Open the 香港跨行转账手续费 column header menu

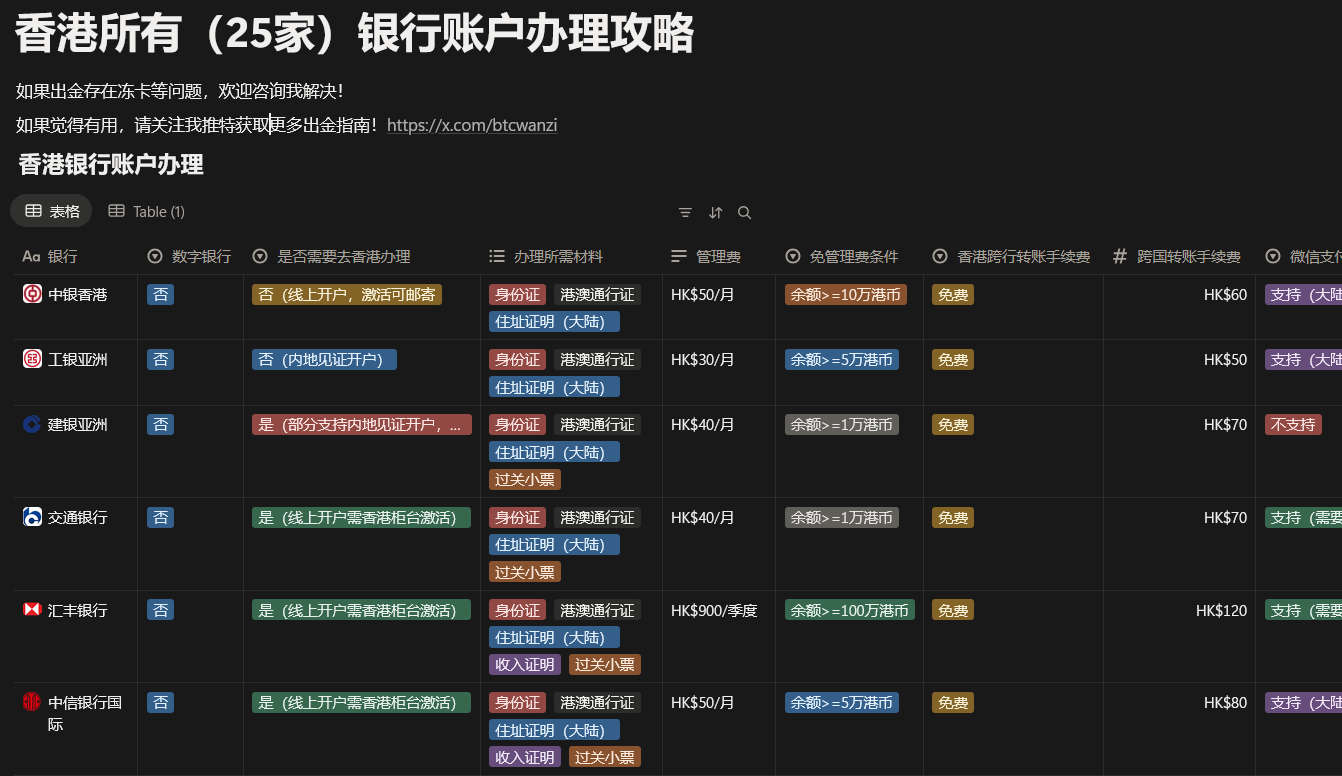[1013, 257]
